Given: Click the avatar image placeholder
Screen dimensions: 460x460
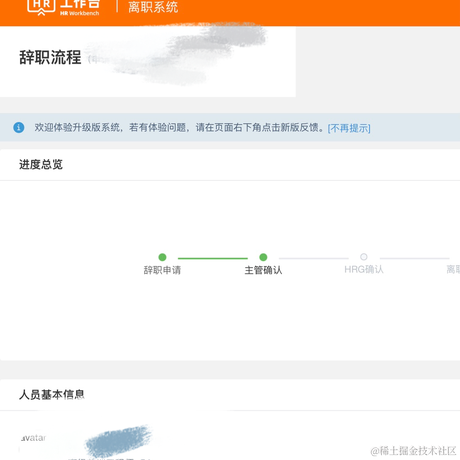Looking at the screenshot, I should click(x=33, y=438).
